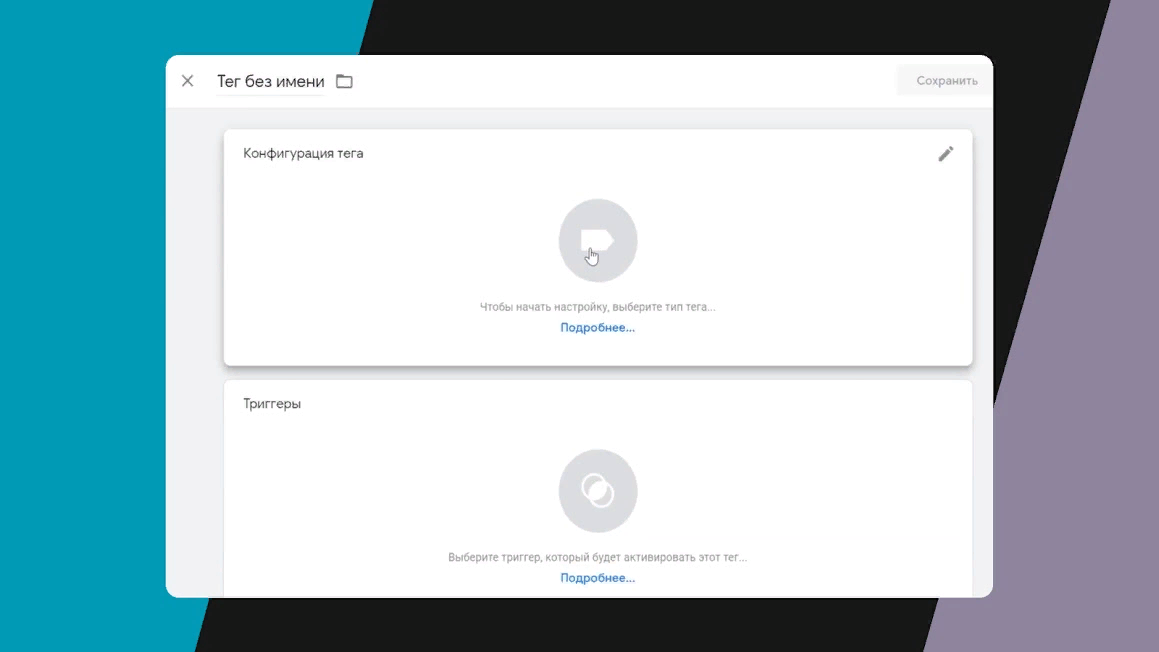The width and height of the screenshot is (1159, 652).
Task: Click the text 'Выберите триггер, который будет активировать этот тег...'
Action: pyautogui.click(x=597, y=557)
